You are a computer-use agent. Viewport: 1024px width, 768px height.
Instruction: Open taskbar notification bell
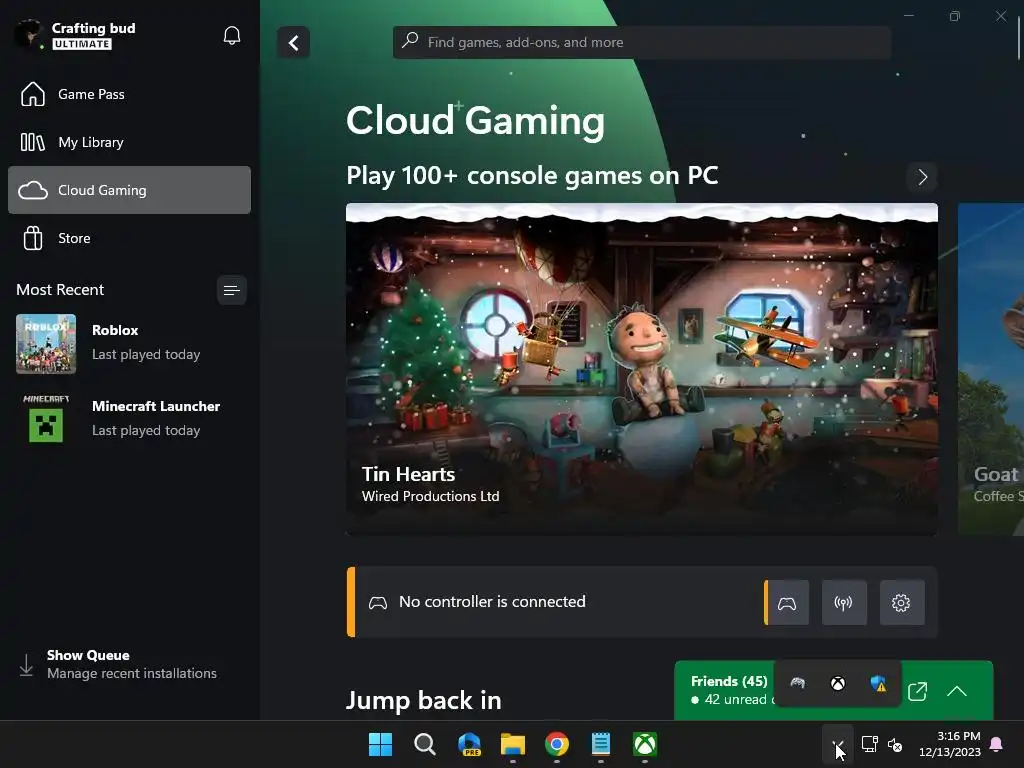tap(997, 744)
